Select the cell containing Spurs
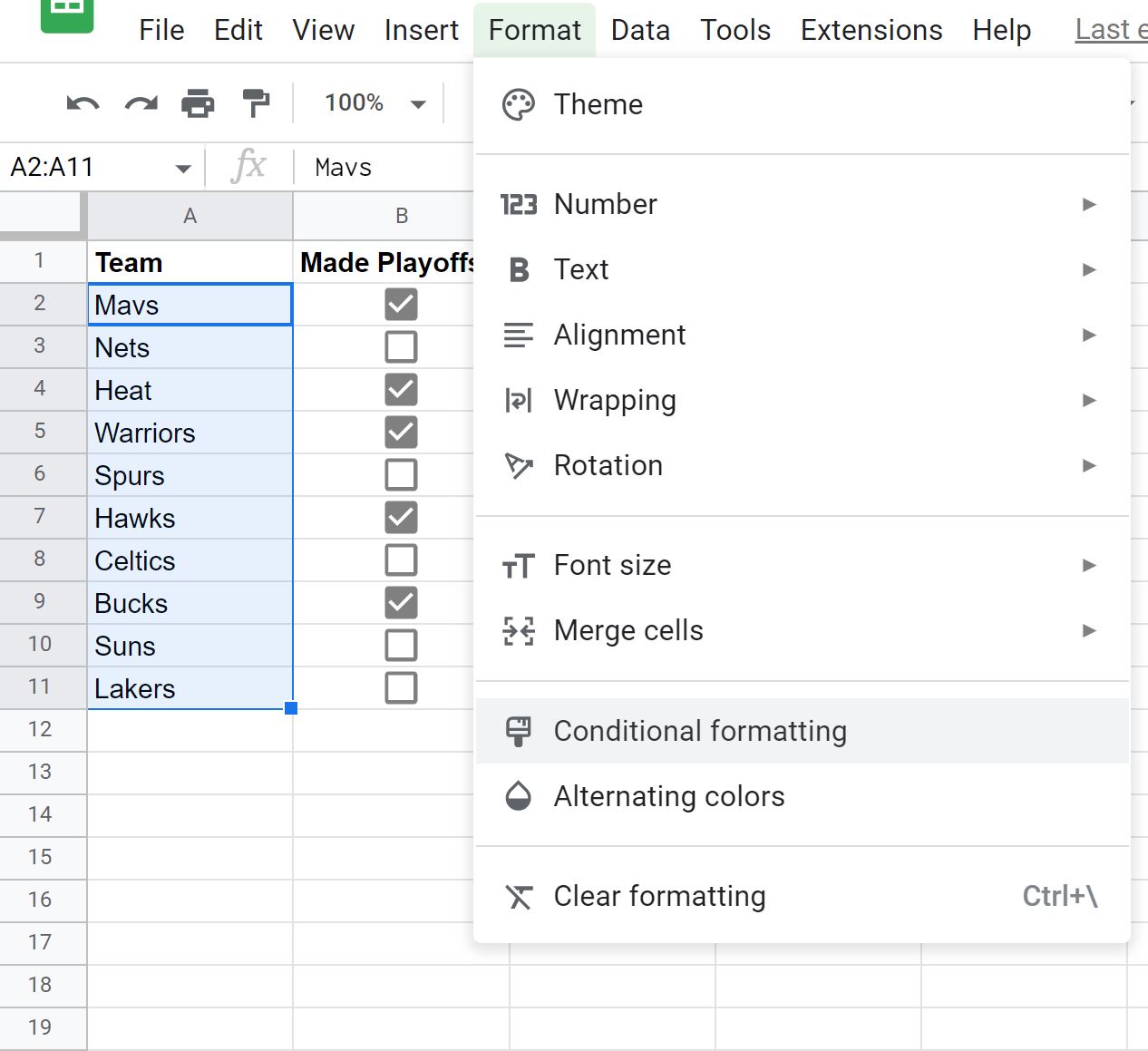This screenshot has width=1148, height=1051. click(163, 474)
